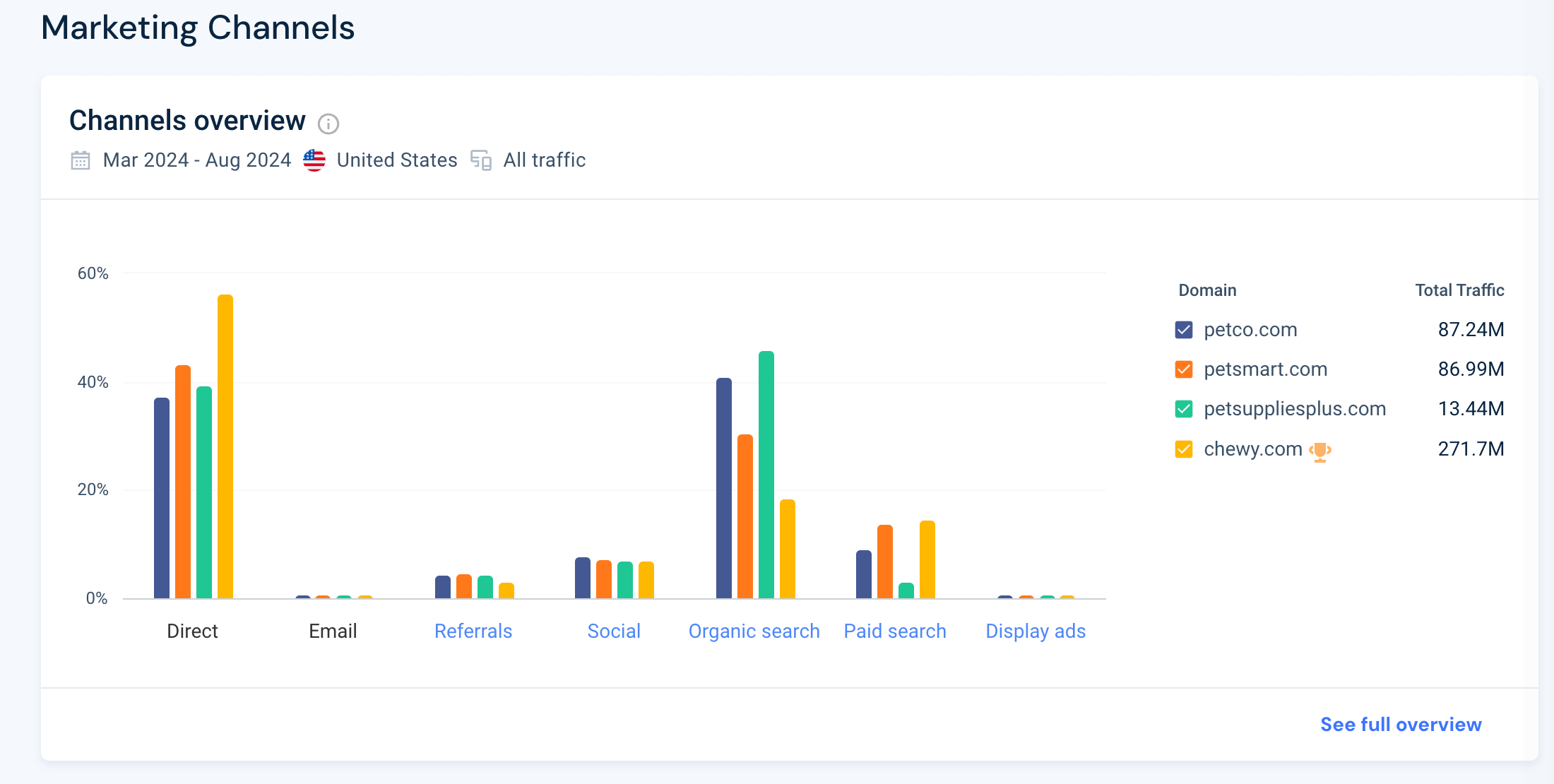Viewport: 1554px width, 784px height.
Task: Click the petco.com domain name
Action: 1250,330
